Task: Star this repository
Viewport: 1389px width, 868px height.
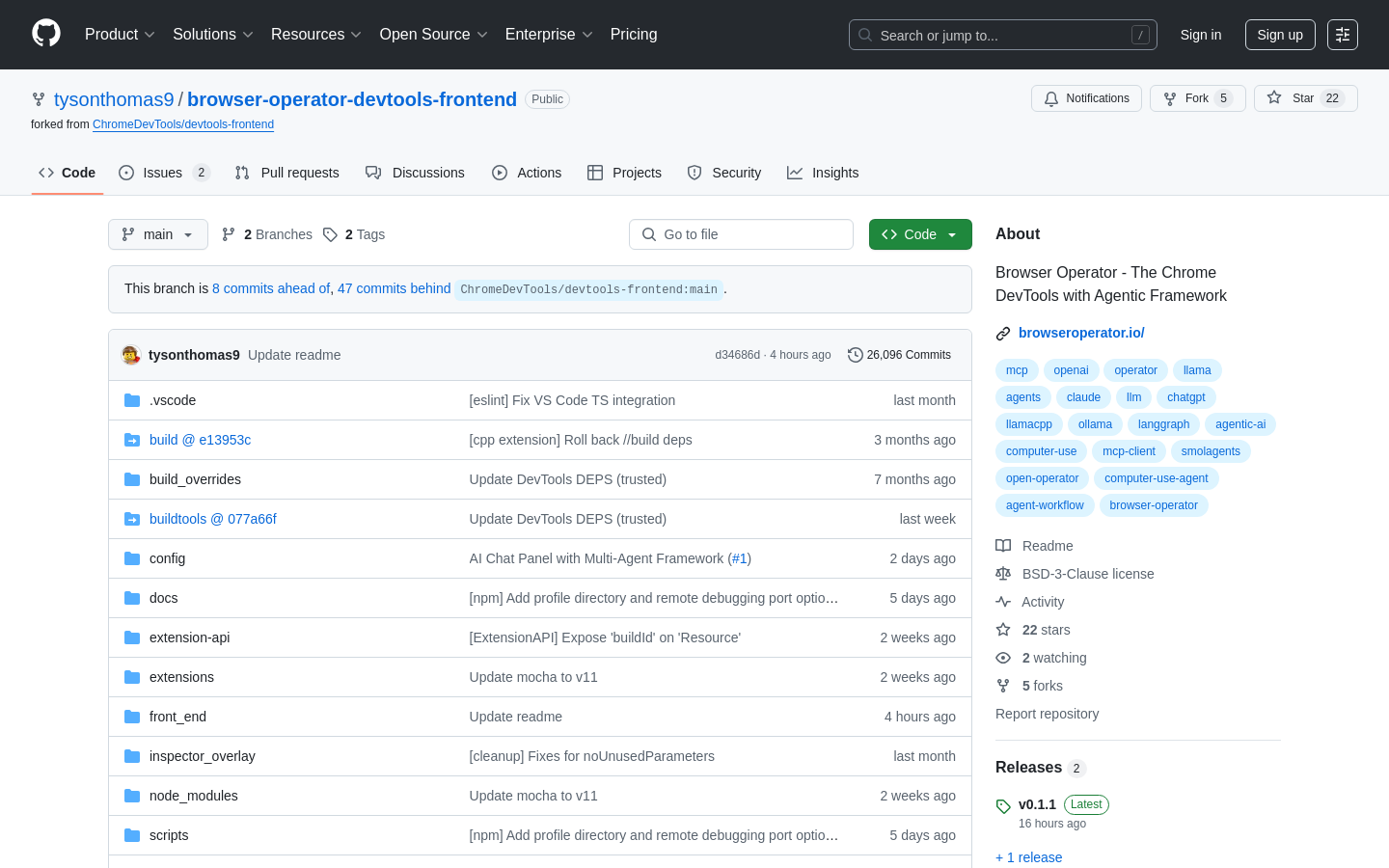Action: (x=1305, y=98)
